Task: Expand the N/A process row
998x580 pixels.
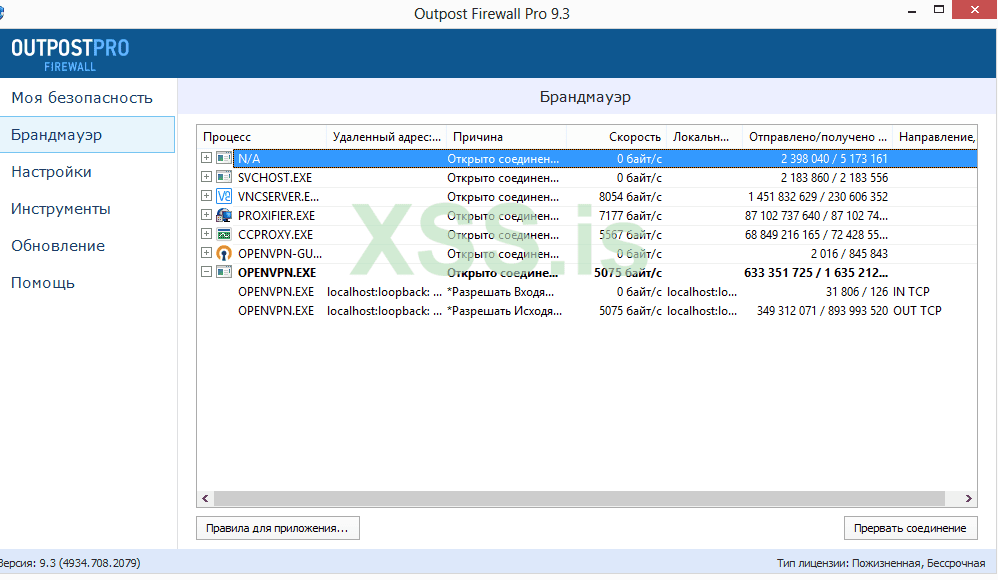Action: (x=206, y=157)
